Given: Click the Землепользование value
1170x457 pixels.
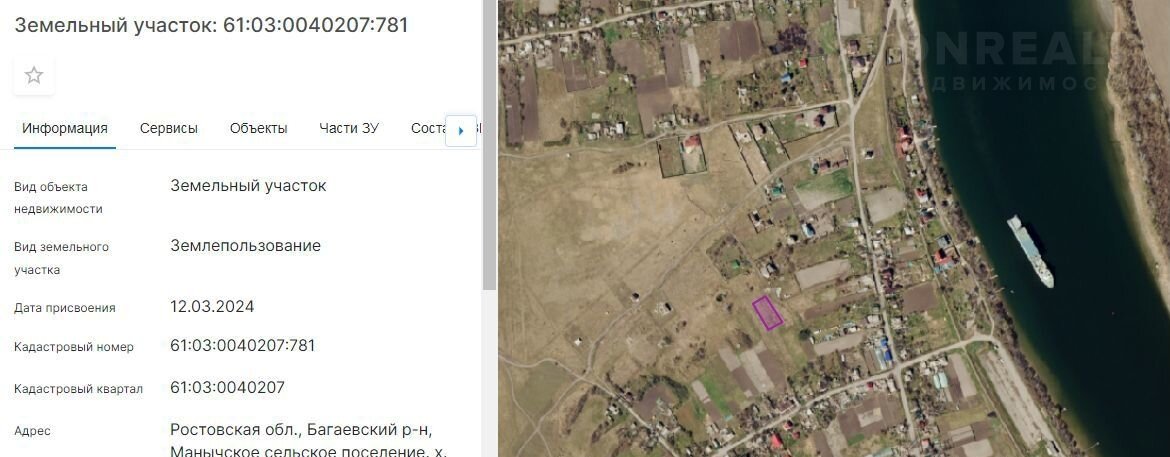Looking at the screenshot, I should click(x=245, y=246).
